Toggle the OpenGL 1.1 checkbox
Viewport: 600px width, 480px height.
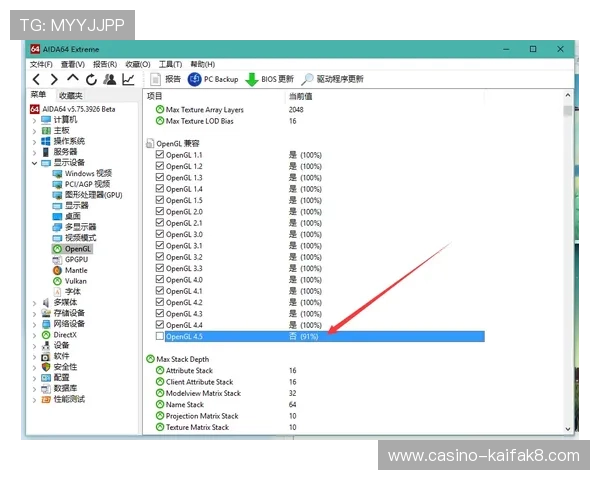160,155
